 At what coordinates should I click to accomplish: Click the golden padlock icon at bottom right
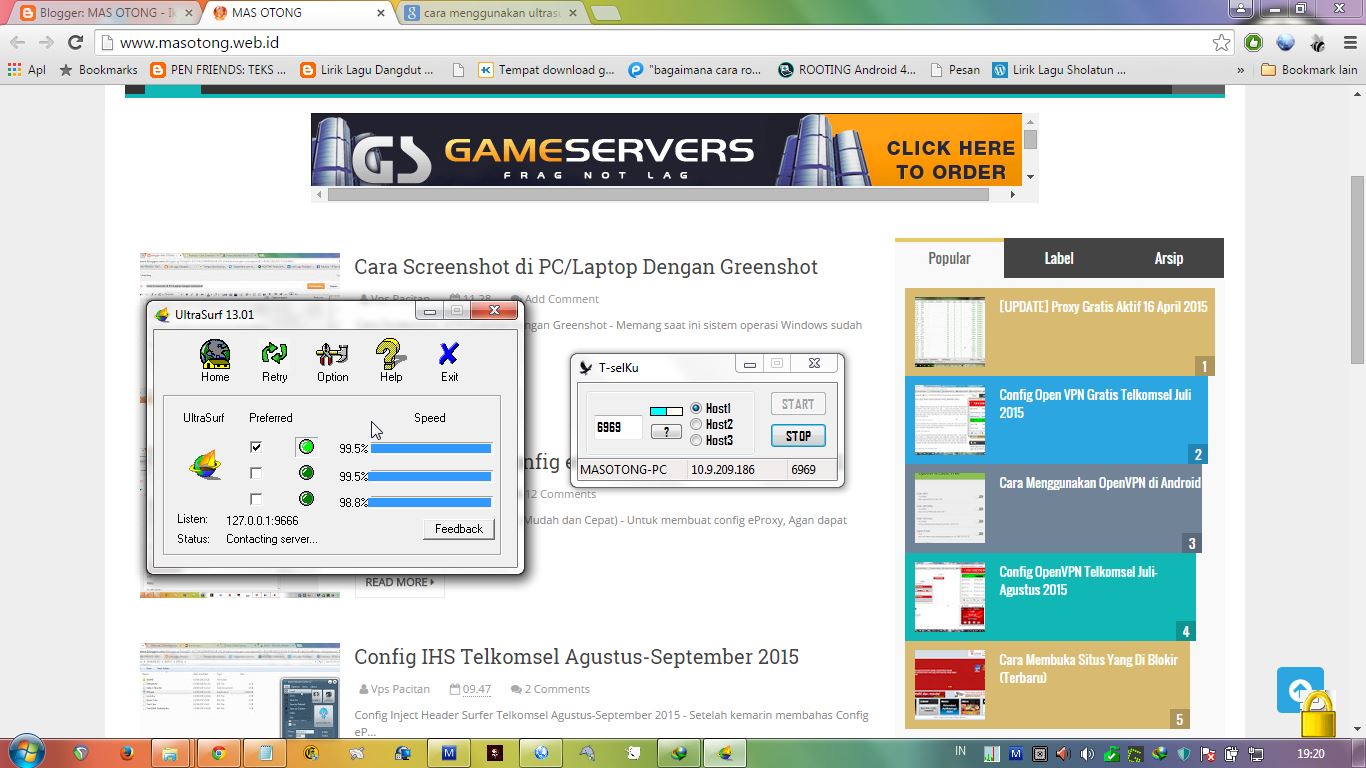(x=1318, y=714)
